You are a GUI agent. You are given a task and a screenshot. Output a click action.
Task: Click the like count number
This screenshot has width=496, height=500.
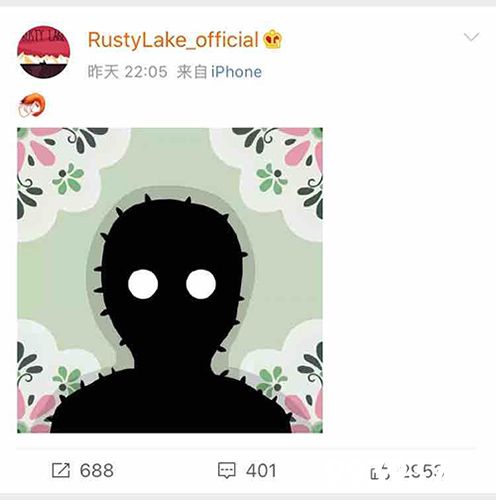click(424, 471)
